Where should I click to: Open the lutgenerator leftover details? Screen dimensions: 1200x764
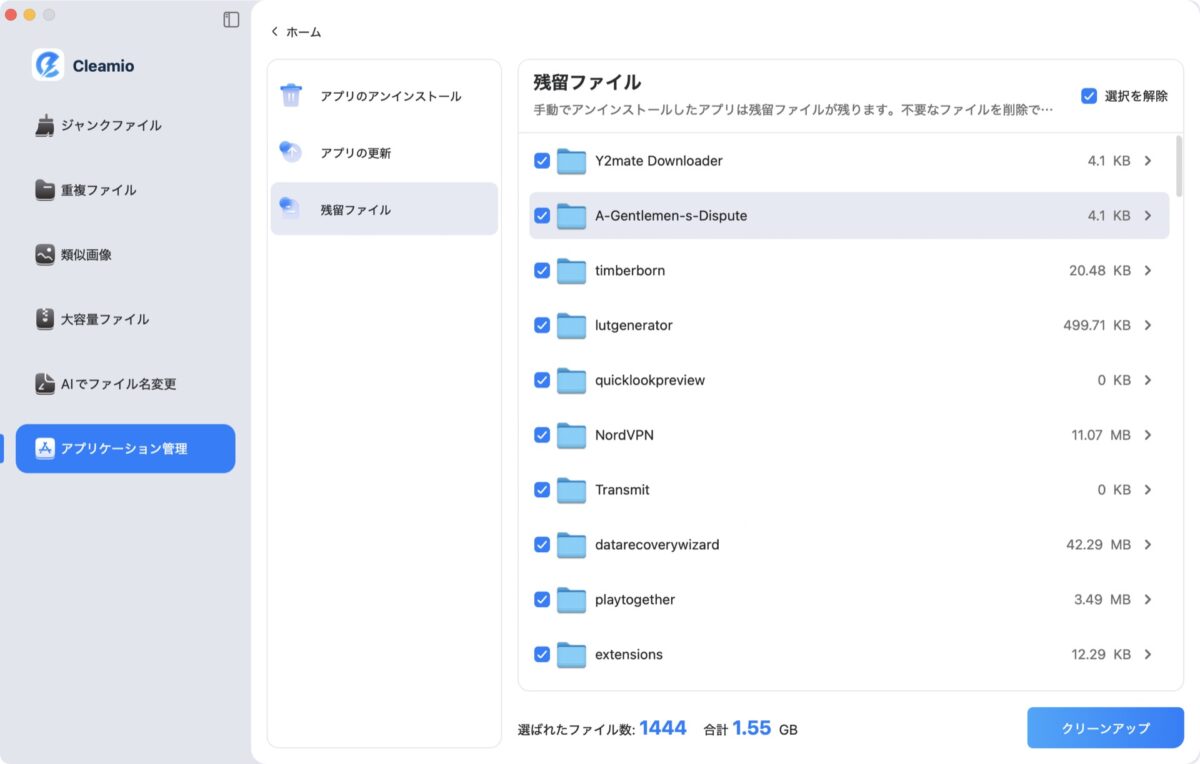point(1148,325)
